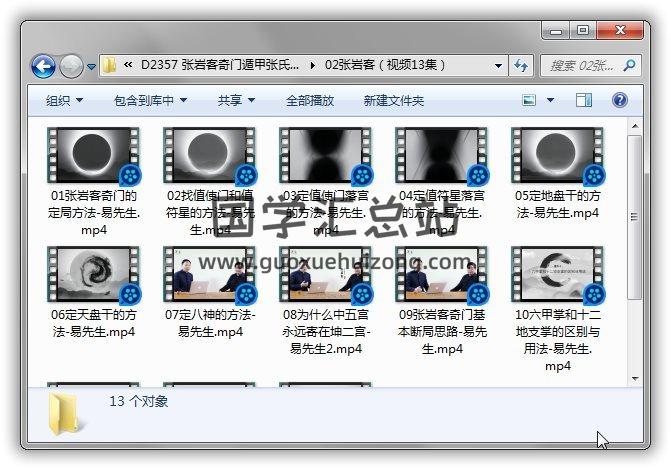Click the Back navigation arrow
Viewport: 671px width, 470px height.
coord(43,67)
